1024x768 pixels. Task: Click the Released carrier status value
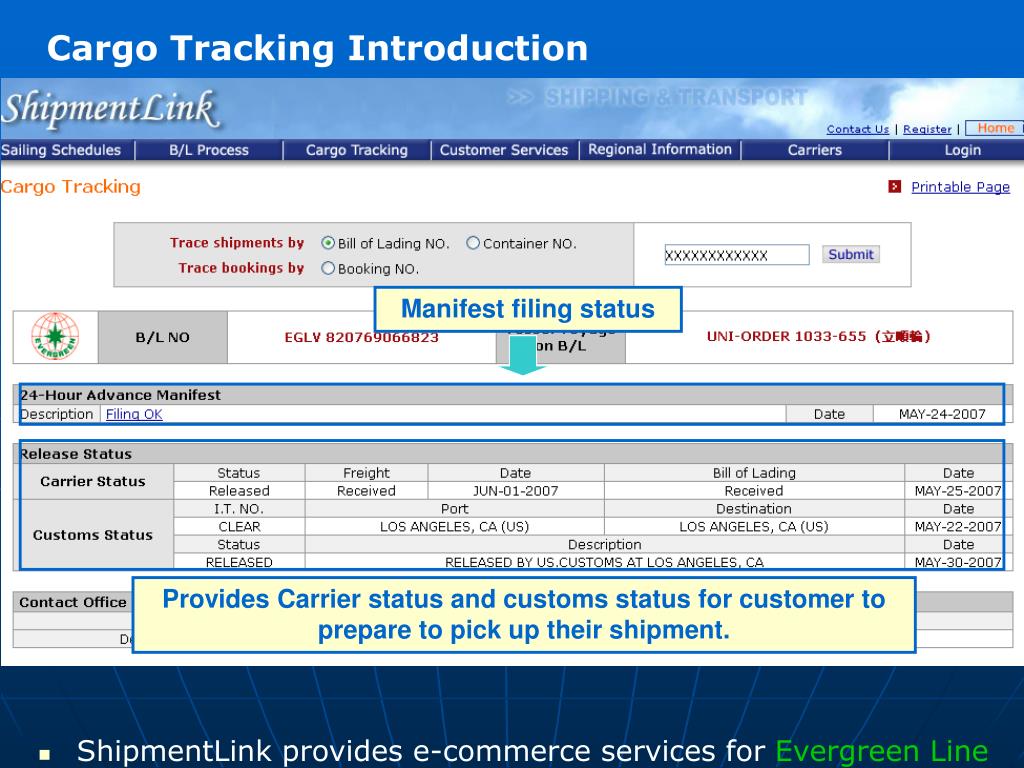point(239,491)
